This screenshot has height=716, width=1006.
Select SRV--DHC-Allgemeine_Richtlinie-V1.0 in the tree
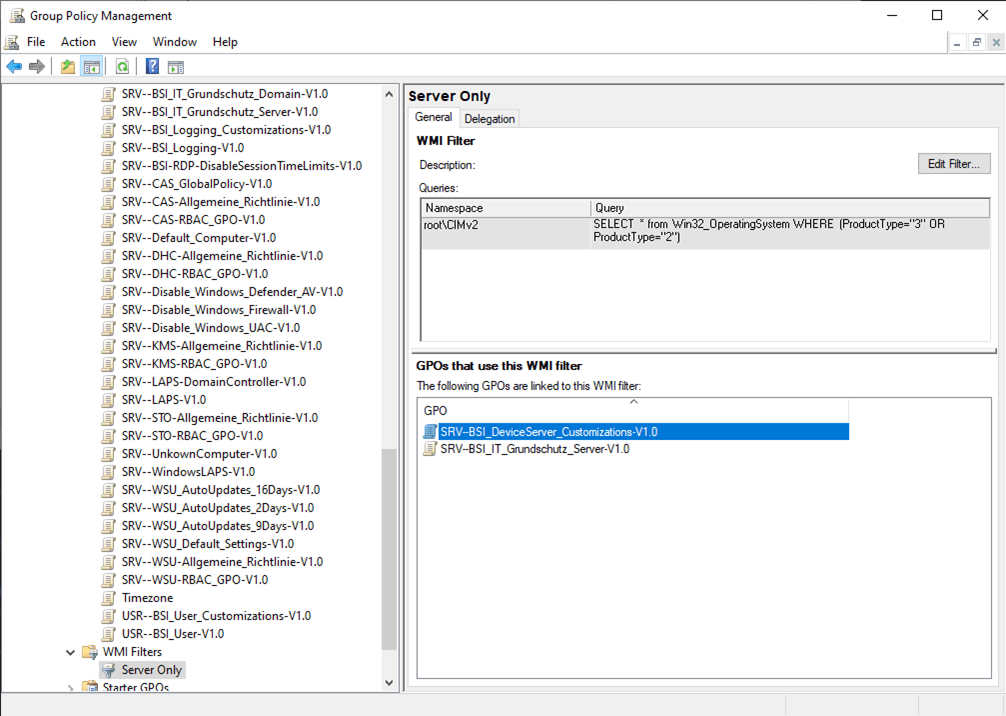click(223, 255)
